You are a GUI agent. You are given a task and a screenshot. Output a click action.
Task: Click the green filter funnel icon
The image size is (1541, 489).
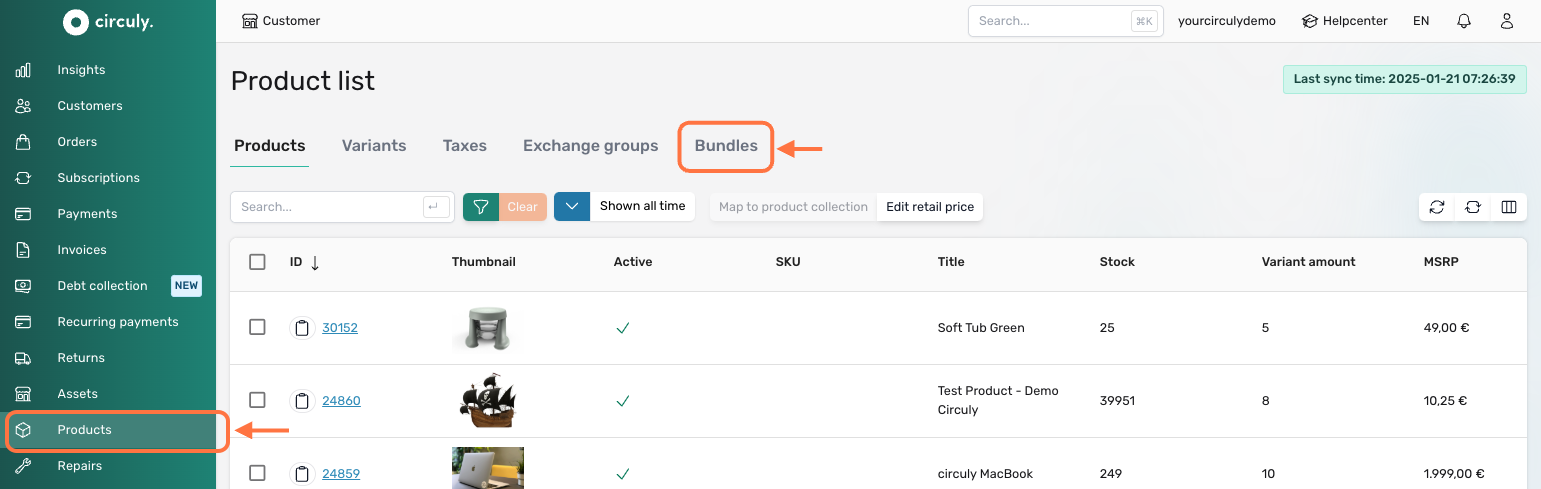[481, 207]
